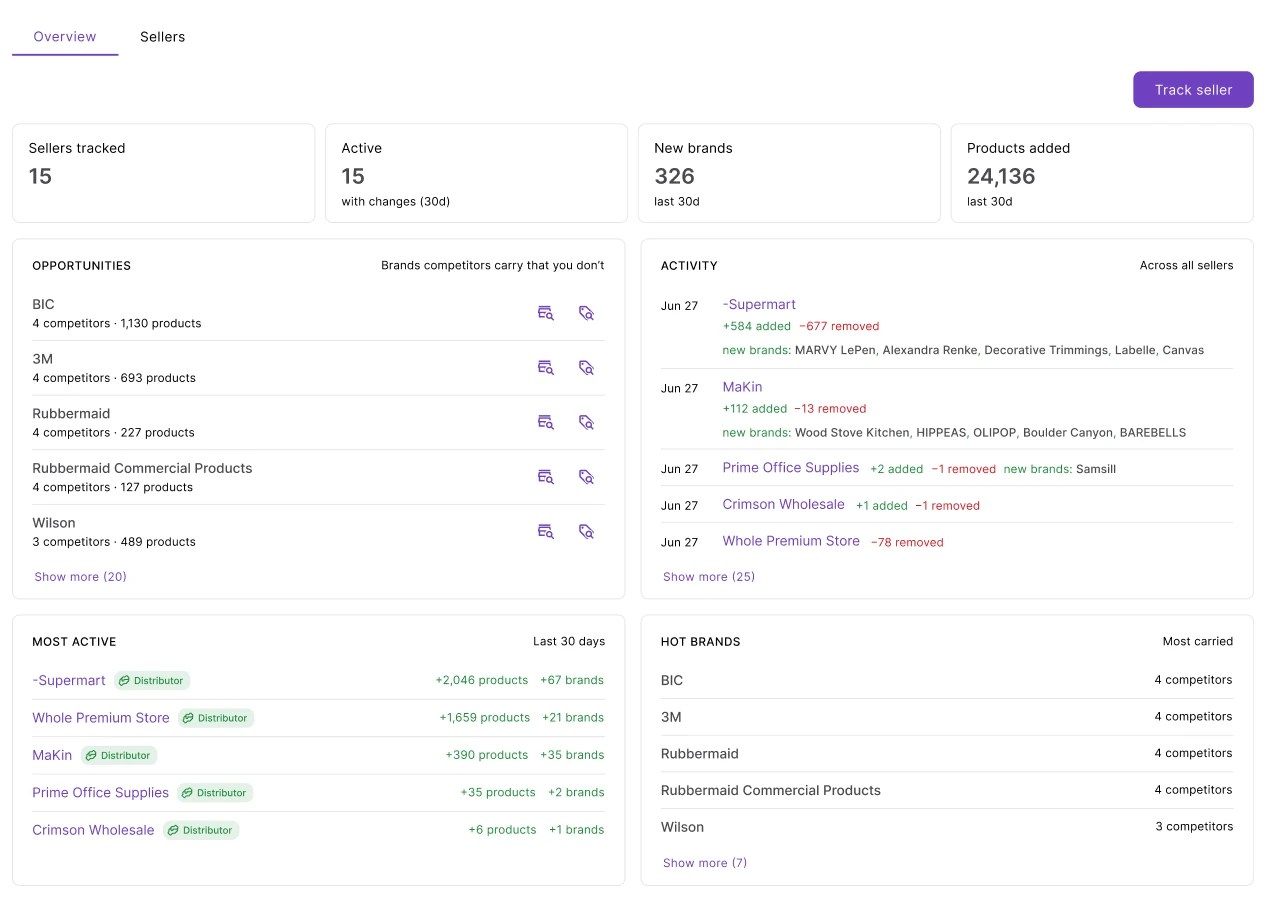Image resolution: width=1274 pixels, height=900 pixels.
Task: Open Crimson Wholesale link in Activity panel
Action: 783,505
